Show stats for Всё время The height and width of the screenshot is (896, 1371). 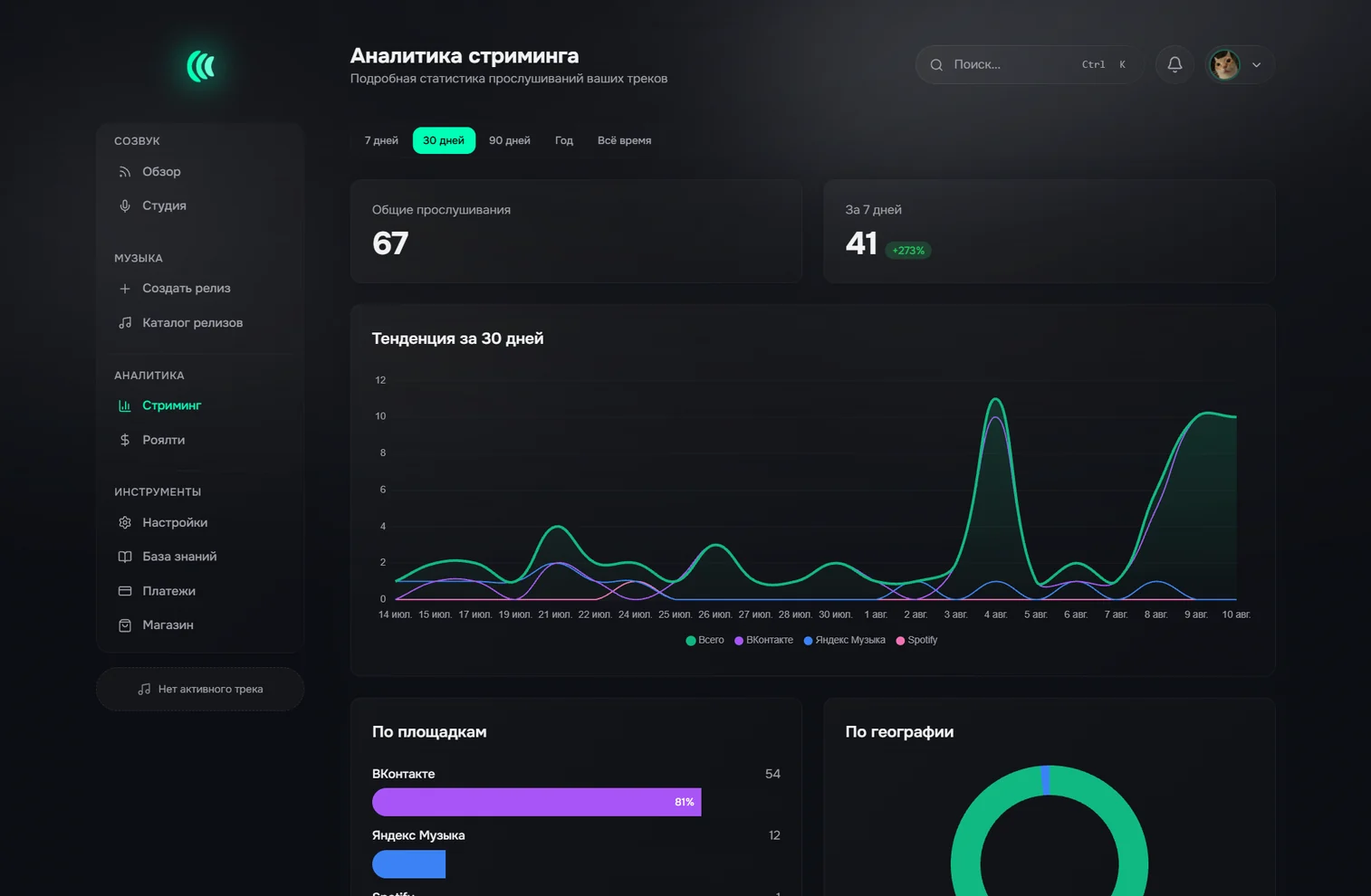[x=624, y=140]
